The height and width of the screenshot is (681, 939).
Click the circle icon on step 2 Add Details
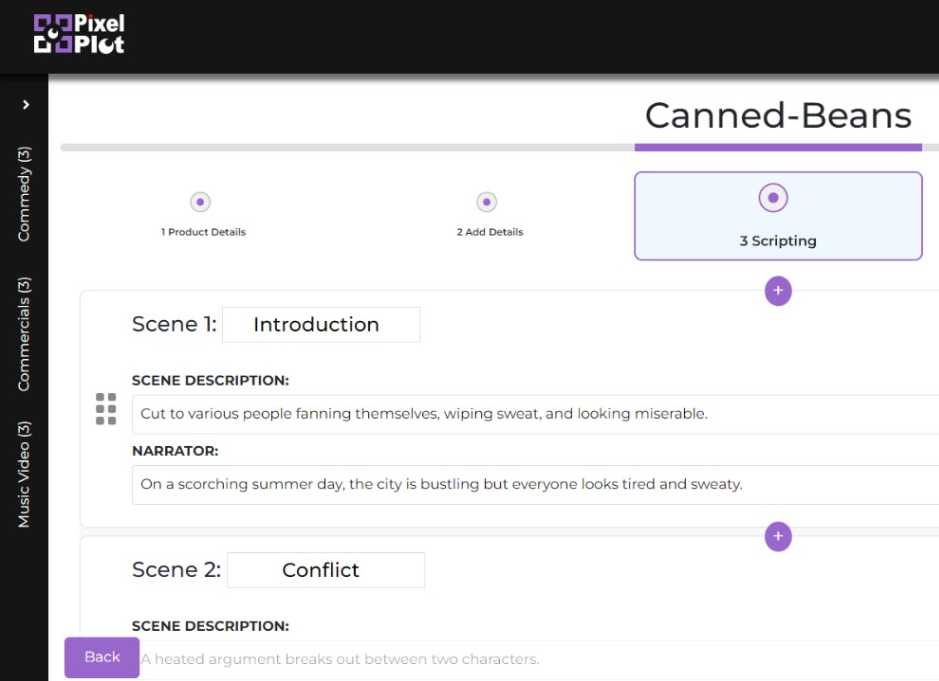[x=487, y=201]
